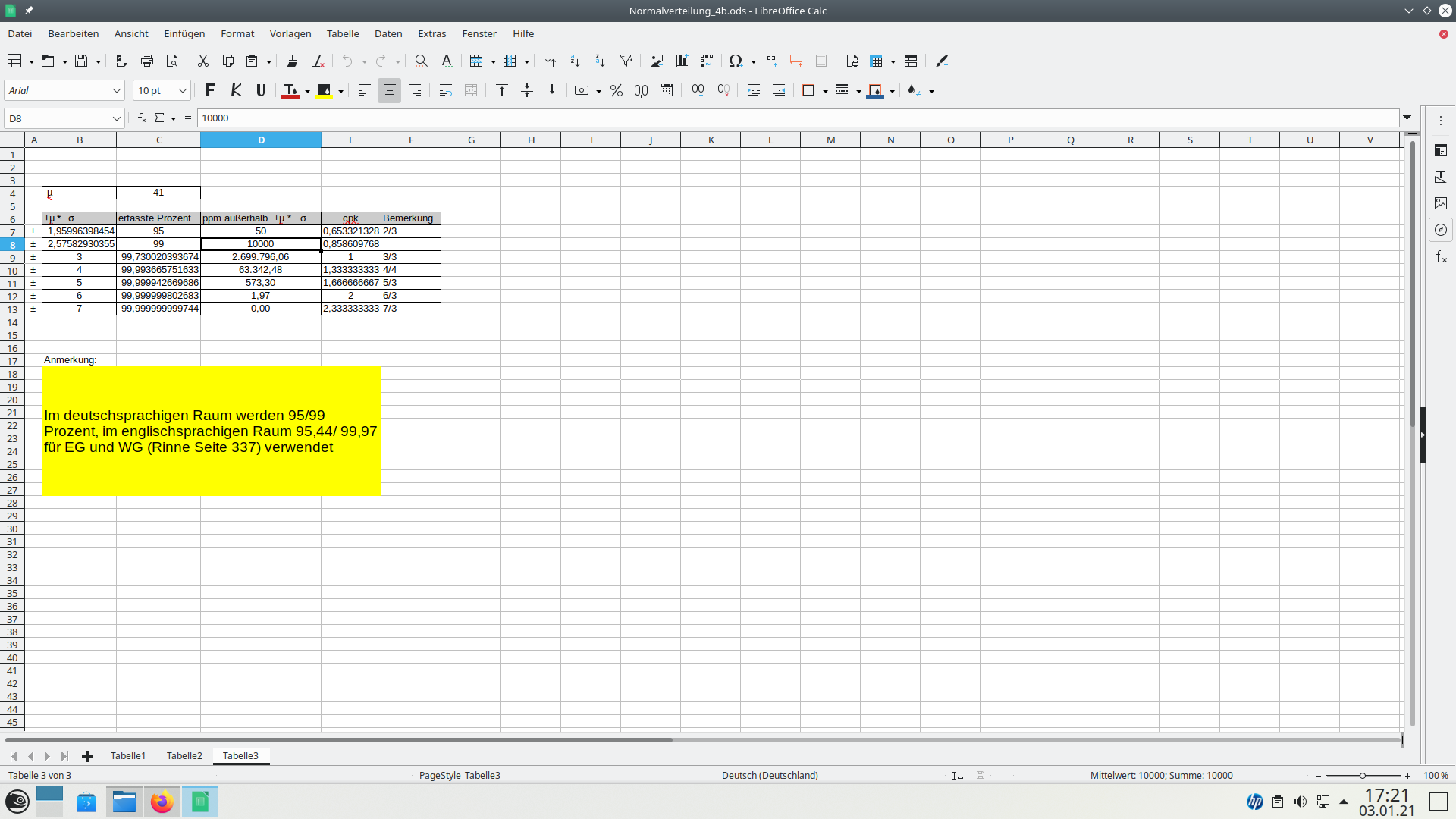The height and width of the screenshot is (819, 1456).
Task: Expand the Name Box D8 dropdown
Action: coord(116,118)
